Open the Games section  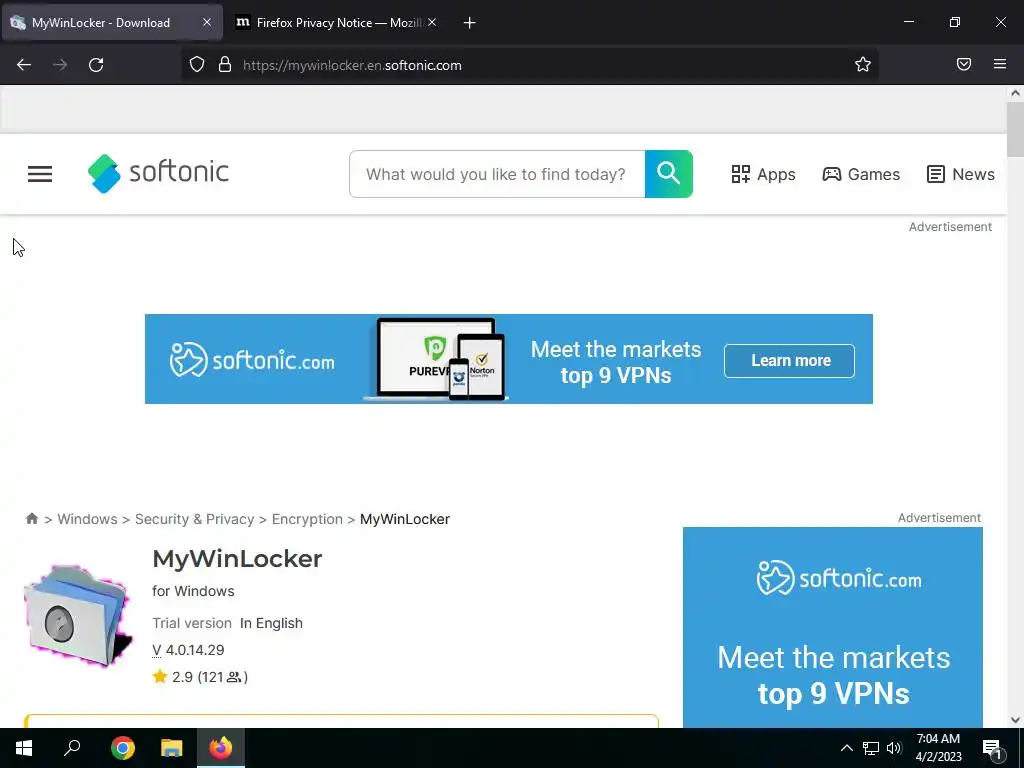(x=861, y=174)
